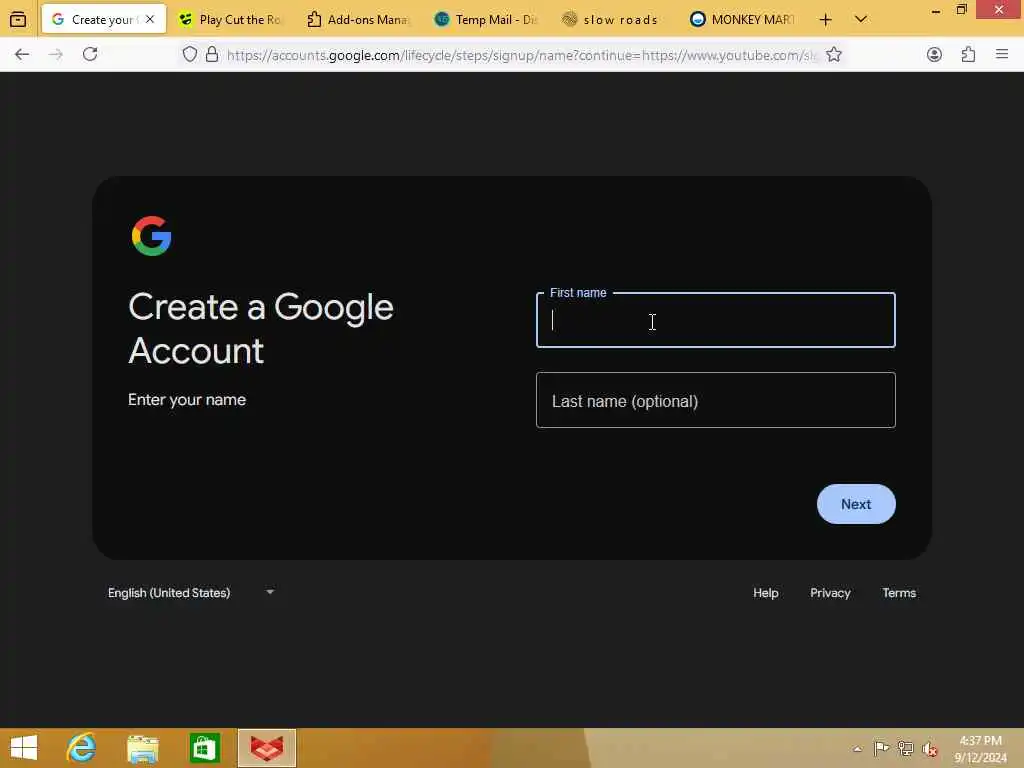Image resolution: width=1024 pixels, height=768 pixels.
Task: View site security via padlock icon
Action: pyautogui.click(x=212, y=55)
